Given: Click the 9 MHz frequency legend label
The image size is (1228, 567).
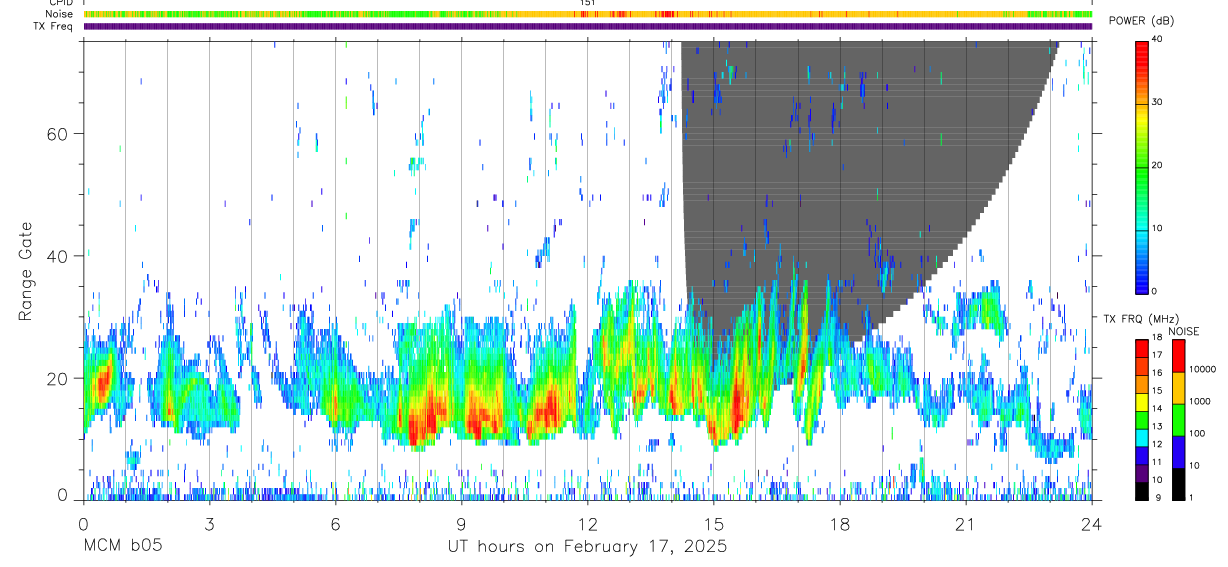Looking at the screenshot, I should (1156, 498).
